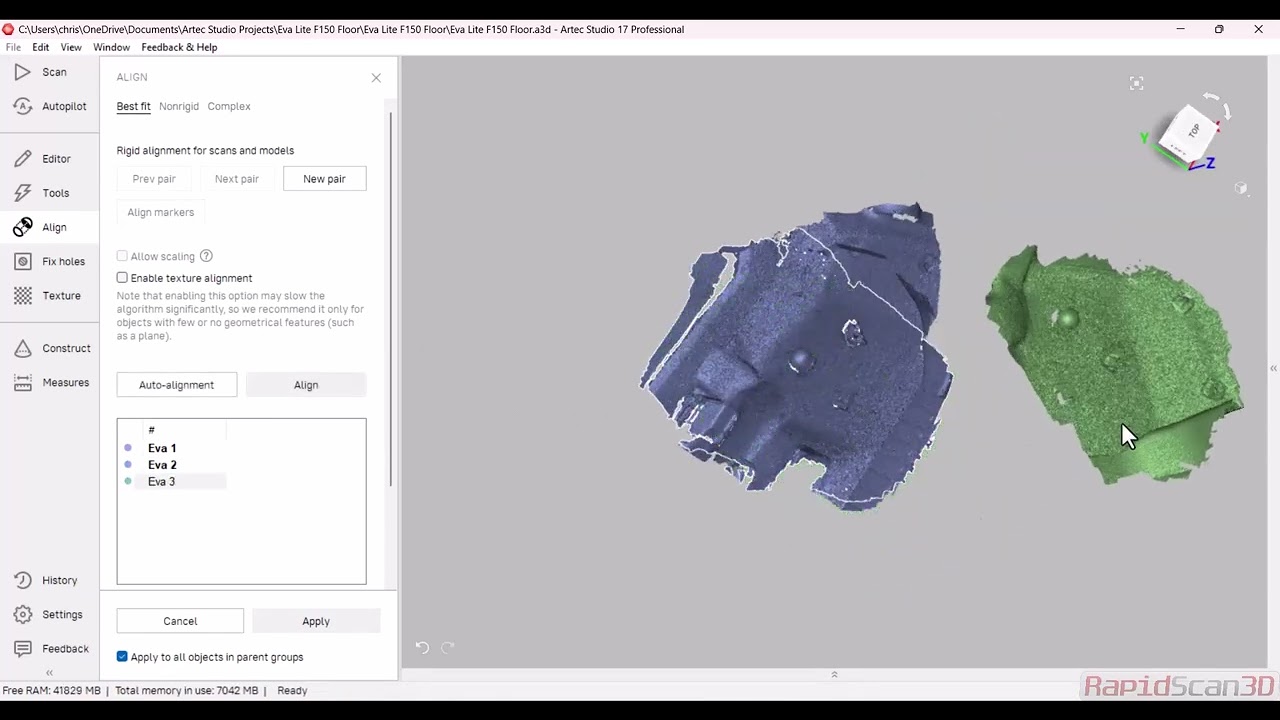Launch Autopilot from the sidebar
Screen dimensions: 1280x720
pos(50,106)
